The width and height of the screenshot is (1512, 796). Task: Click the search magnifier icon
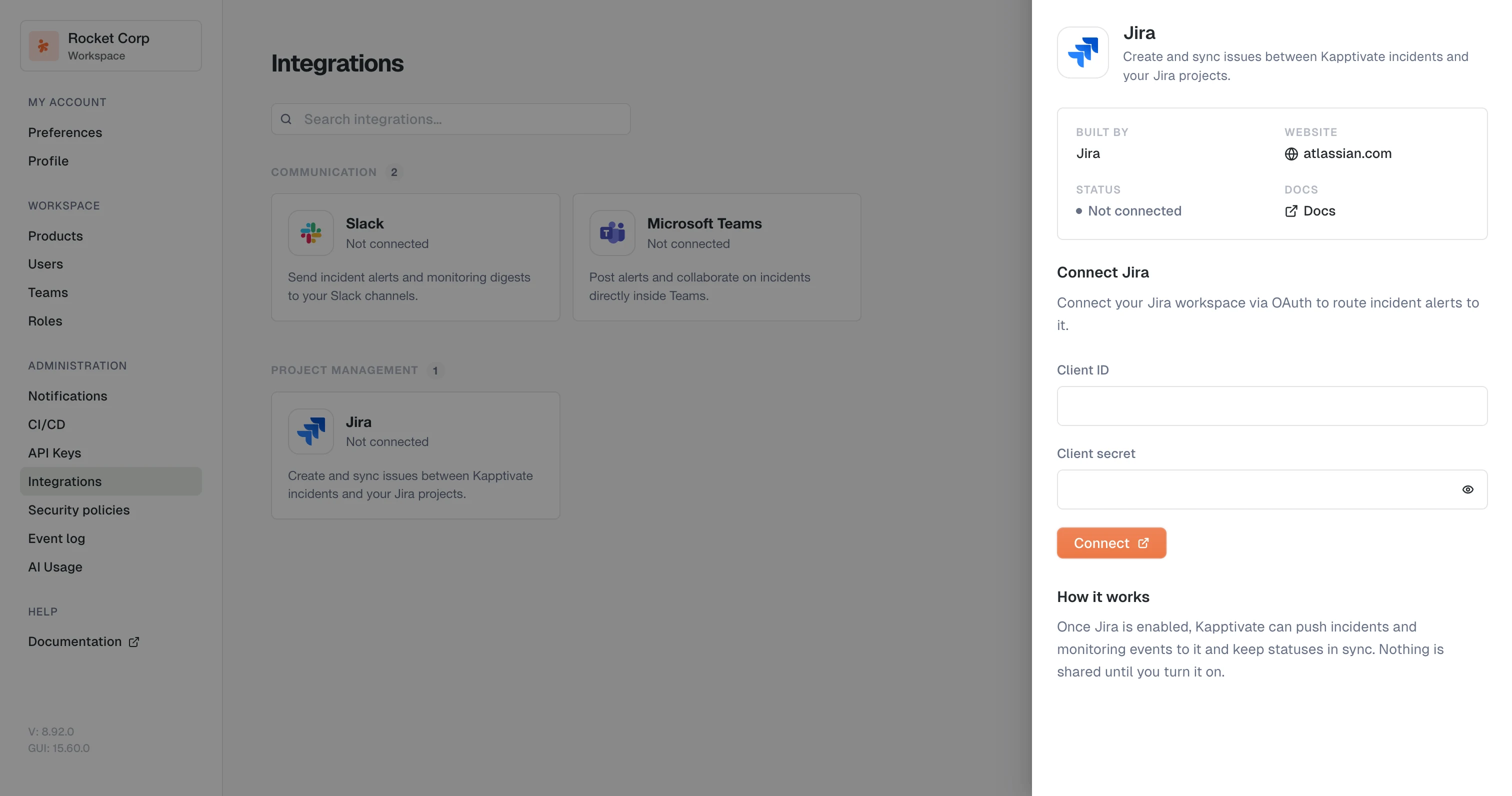tap(286, 119)
